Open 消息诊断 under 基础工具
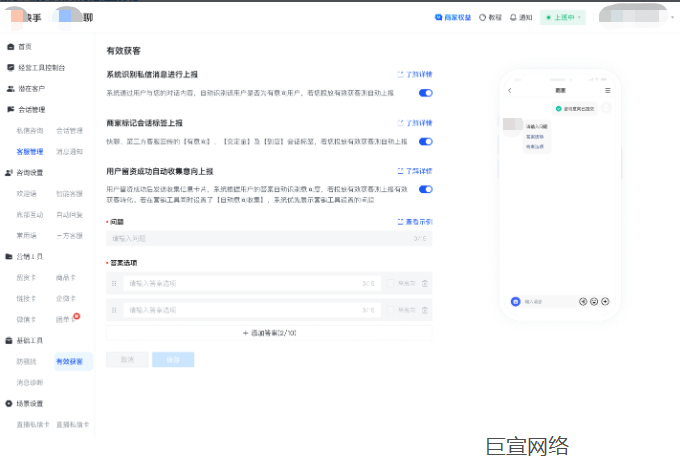The image size is (680, 470). [30, 382]
